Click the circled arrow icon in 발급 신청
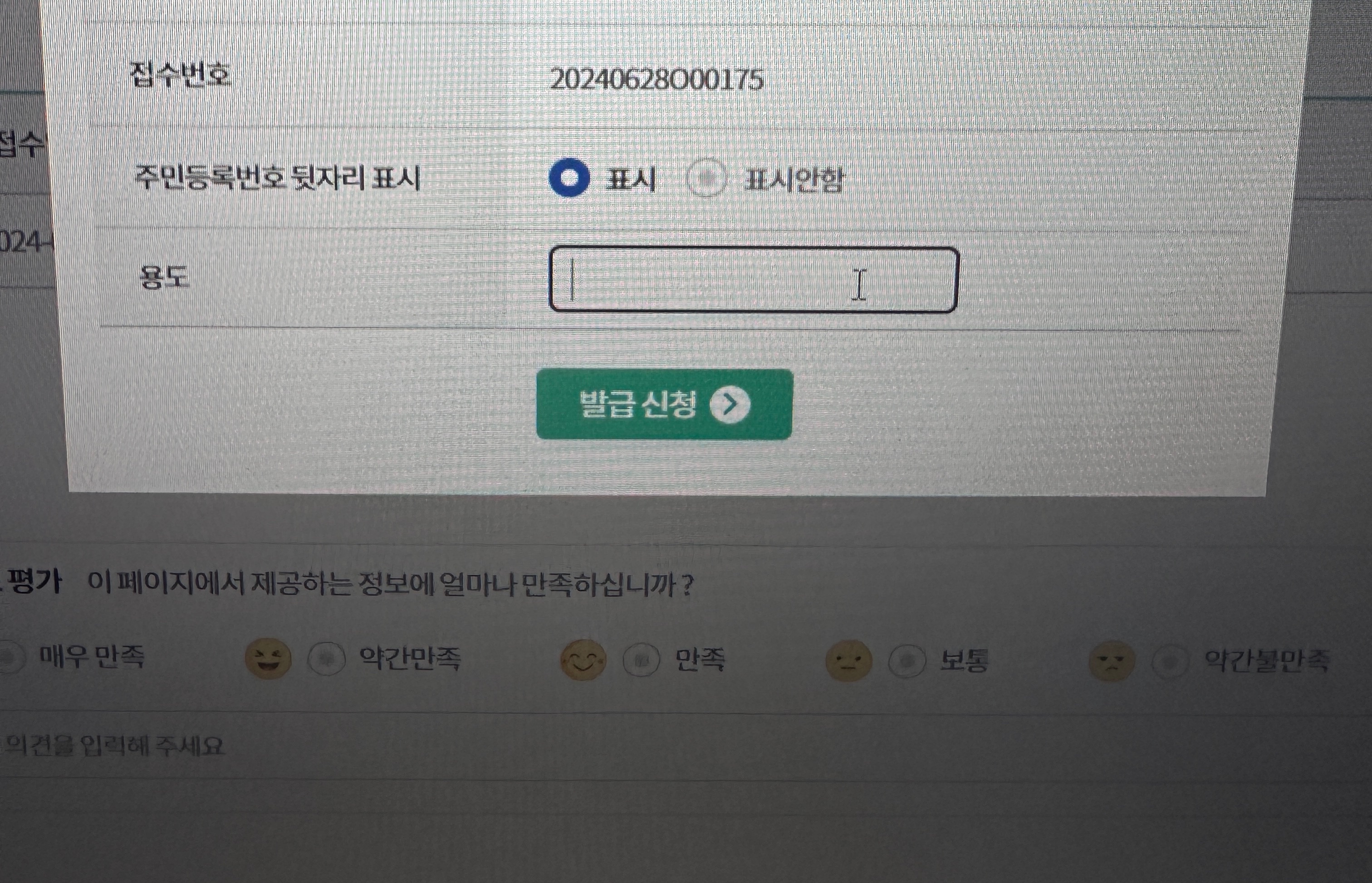Image resolution: width=1372 pixels, height=883 pixels. click(x=730, y=405)
